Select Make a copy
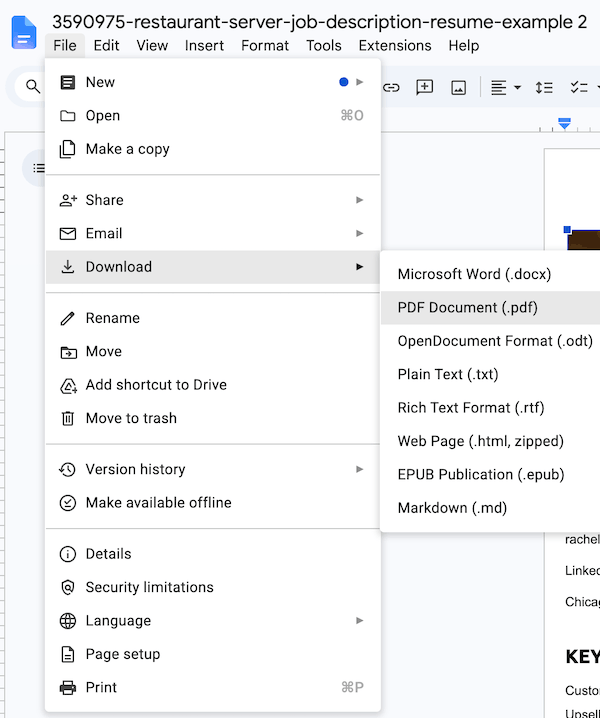The width and height of the screenshot is (600, 718). pyautogui.click(x=213, y=149)
